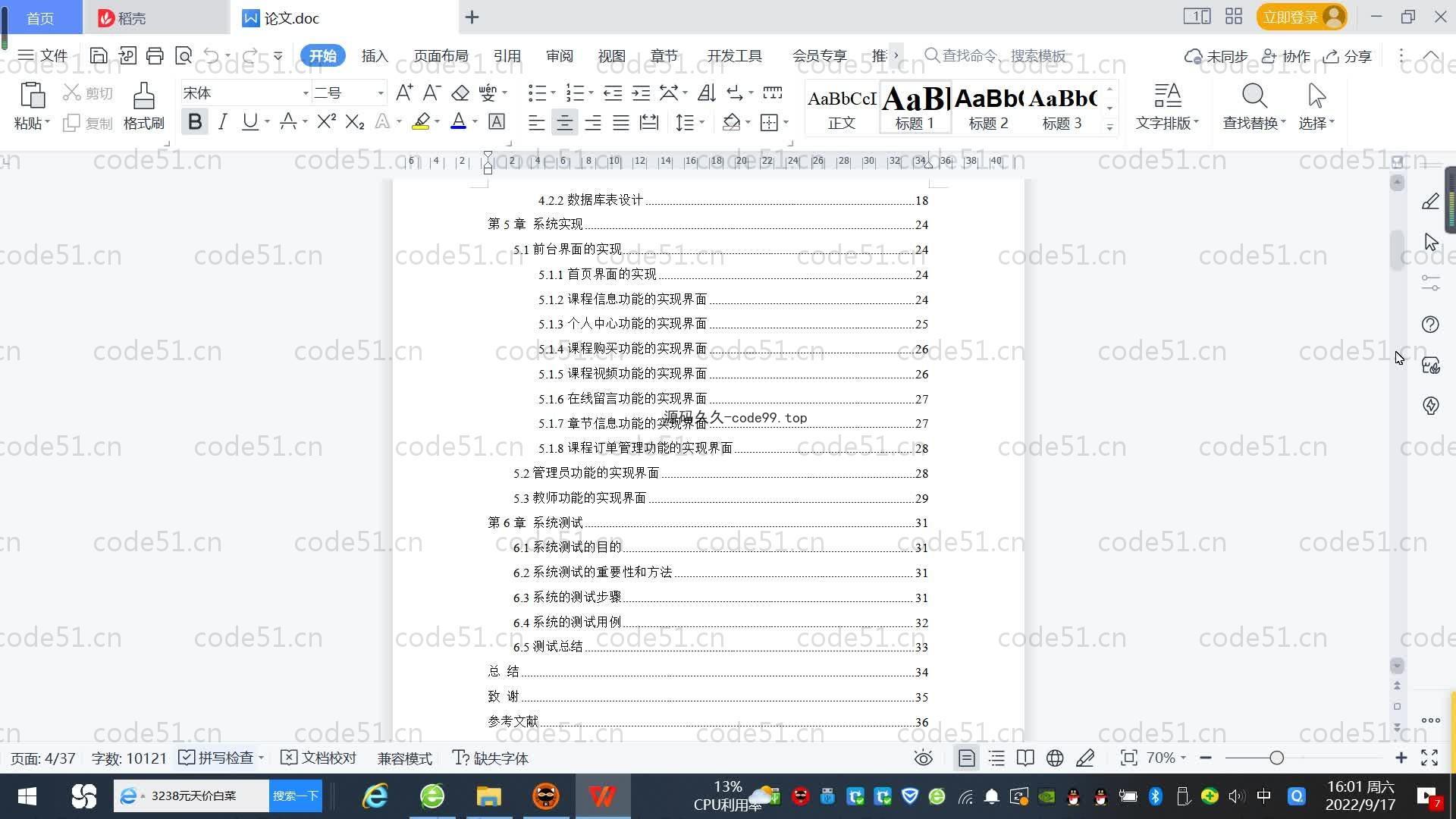Open Print Preview icon
The image size is (1456, 819).
(x=183, y=55)
